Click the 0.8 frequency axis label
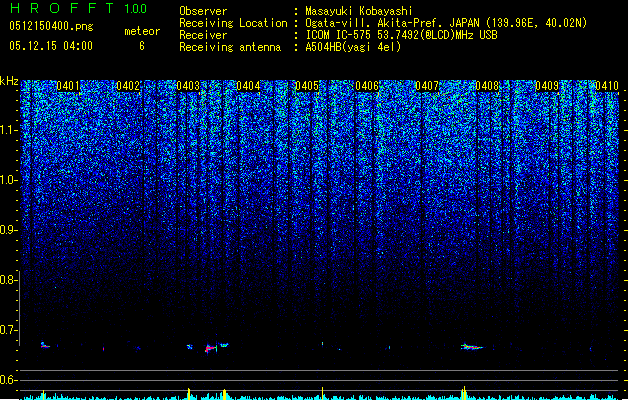629x400 pixels. (8, 280)
